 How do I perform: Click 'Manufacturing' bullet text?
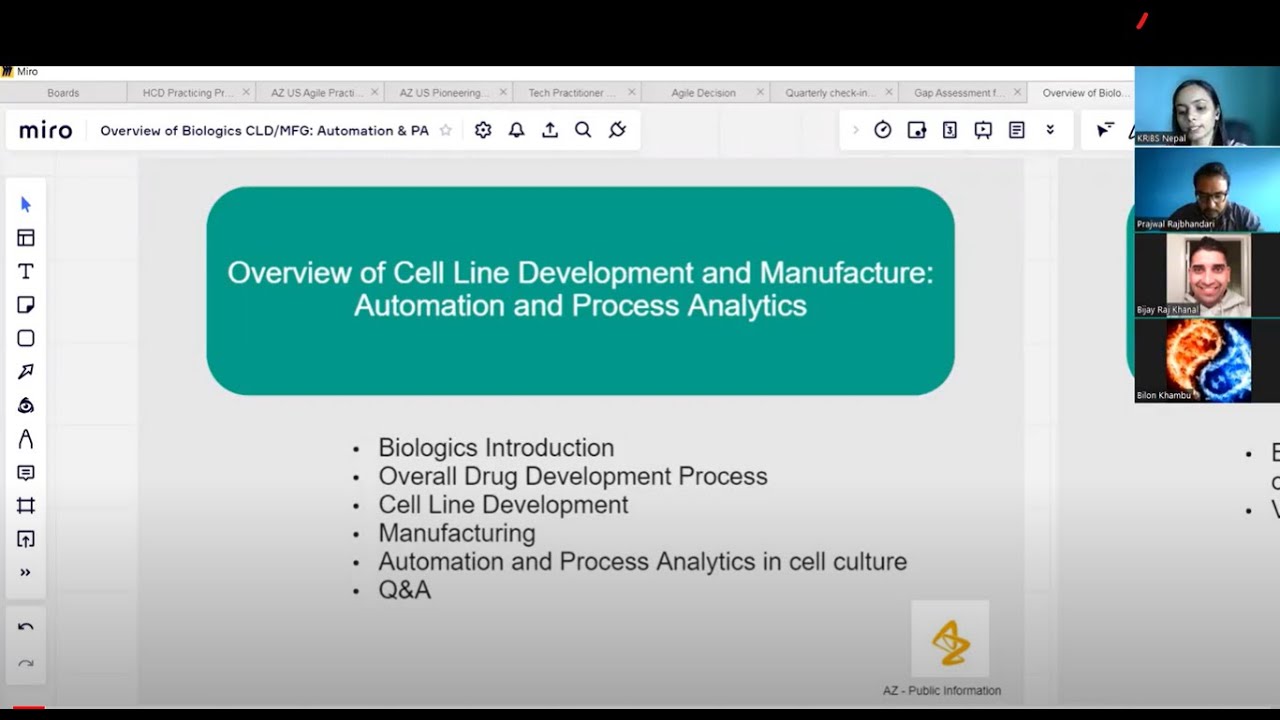pos(457,533)
